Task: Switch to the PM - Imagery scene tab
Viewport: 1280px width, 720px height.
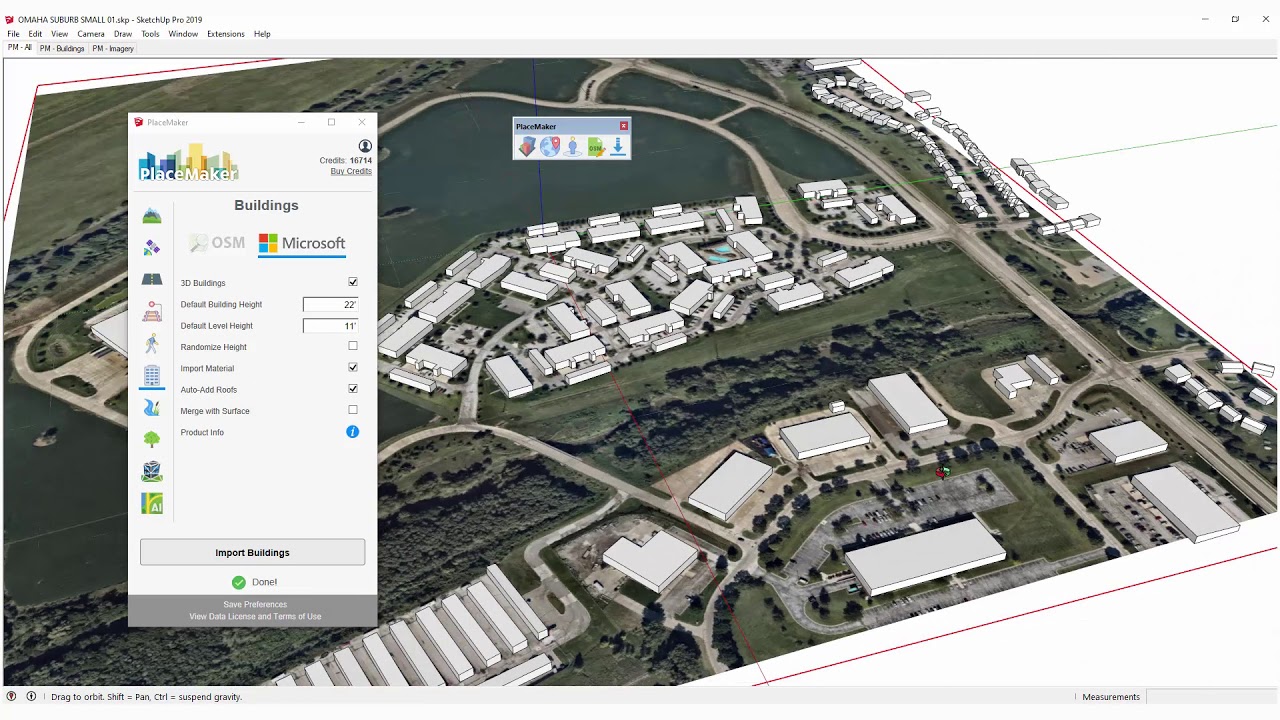Action: [x=113, y=48]
